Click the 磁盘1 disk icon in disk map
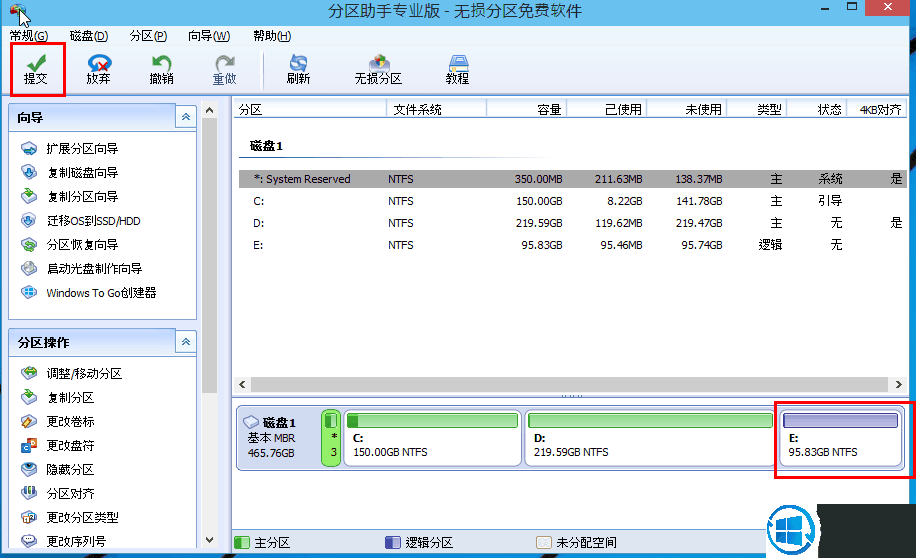916x558 pixels. coord(251,422)
